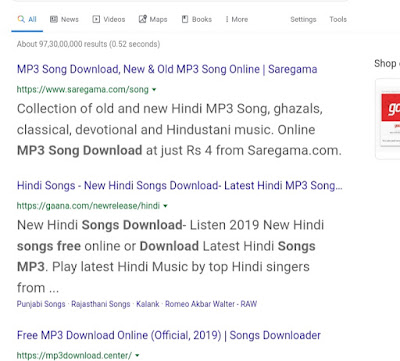The image size is (400, 361).
Task: Click the About 97,30,00,000 results text
Action: tap(88, 44)
